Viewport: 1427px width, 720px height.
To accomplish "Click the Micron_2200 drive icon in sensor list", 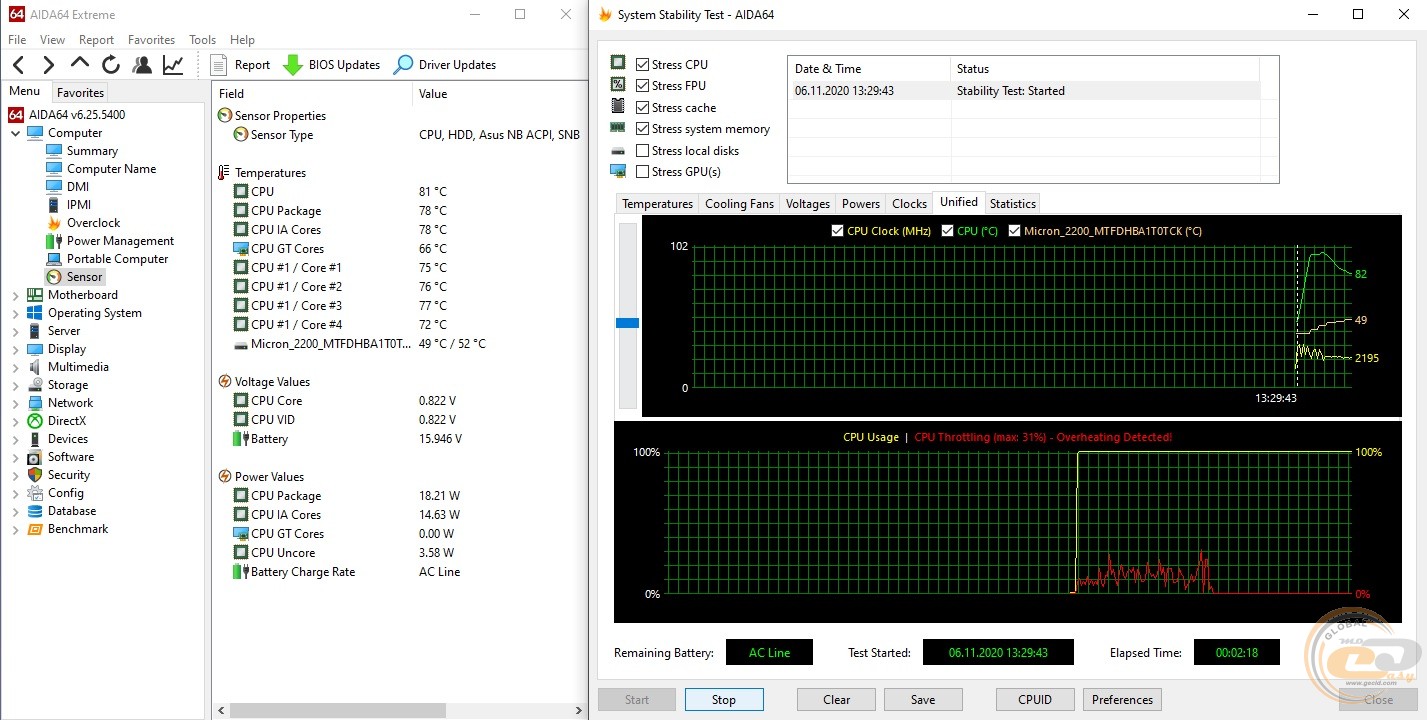I will (x=240, y=344).
